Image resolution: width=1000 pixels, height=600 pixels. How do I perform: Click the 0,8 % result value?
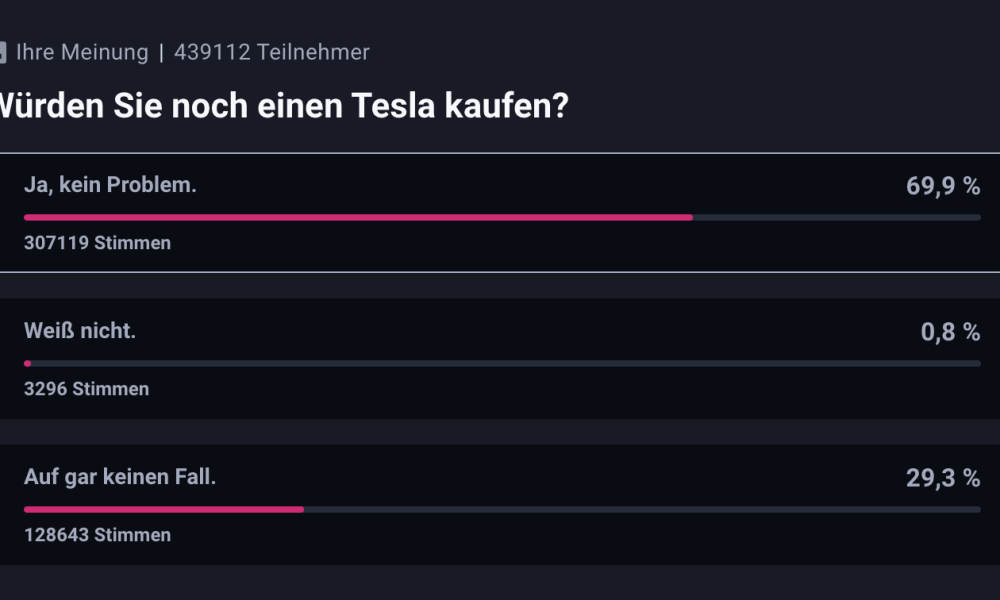click(950, 332)
